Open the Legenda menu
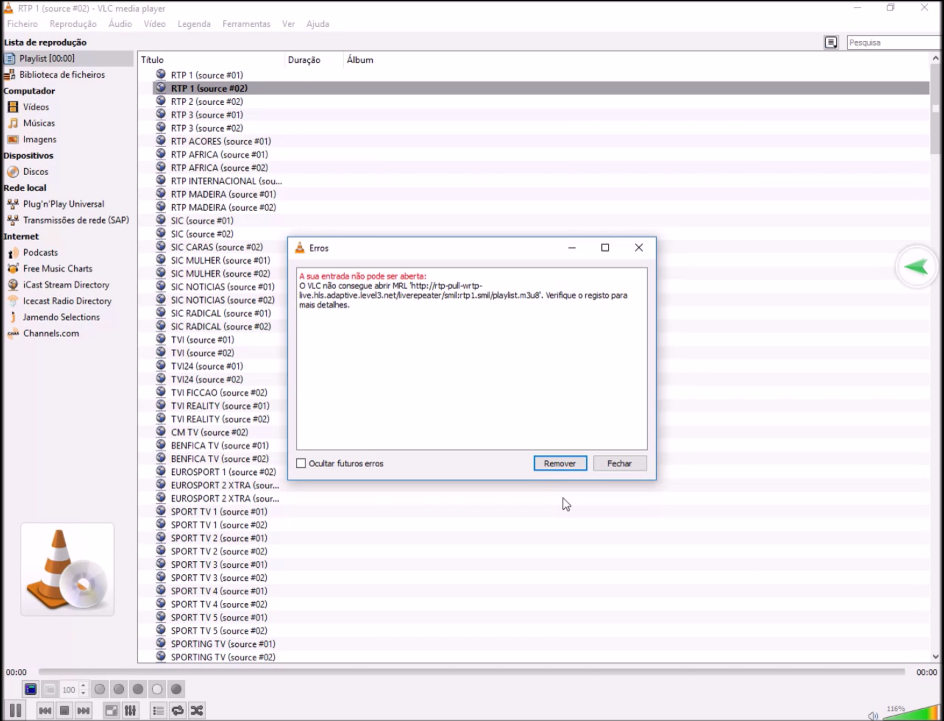 click(194, 24)
